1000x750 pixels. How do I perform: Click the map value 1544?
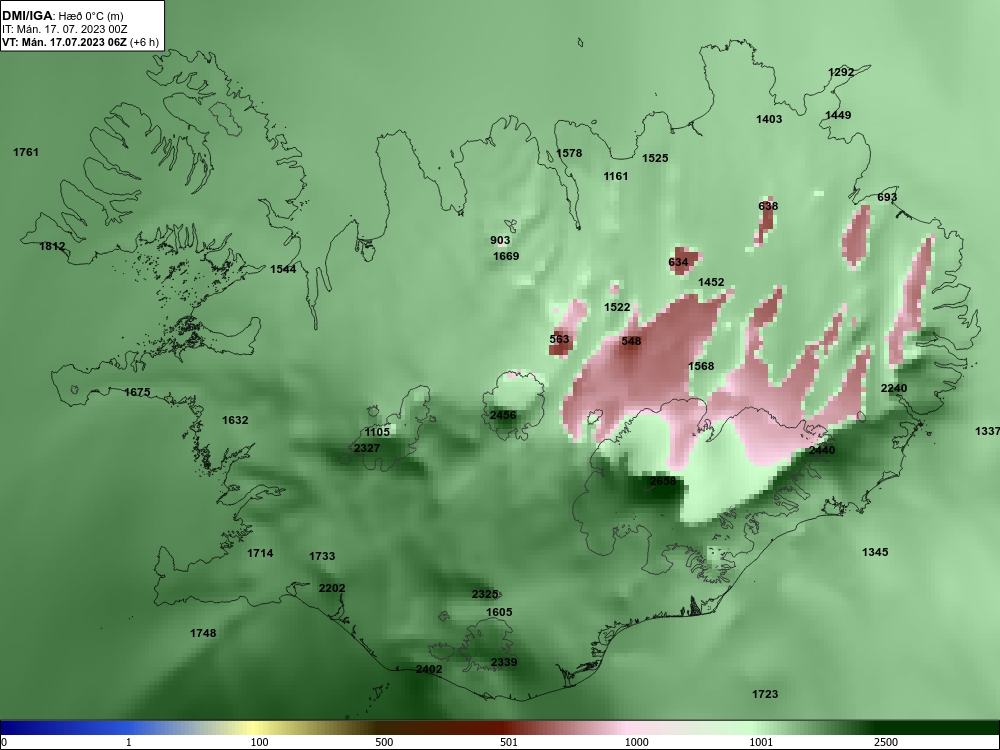pyautogui.click(x=283, y=269)
